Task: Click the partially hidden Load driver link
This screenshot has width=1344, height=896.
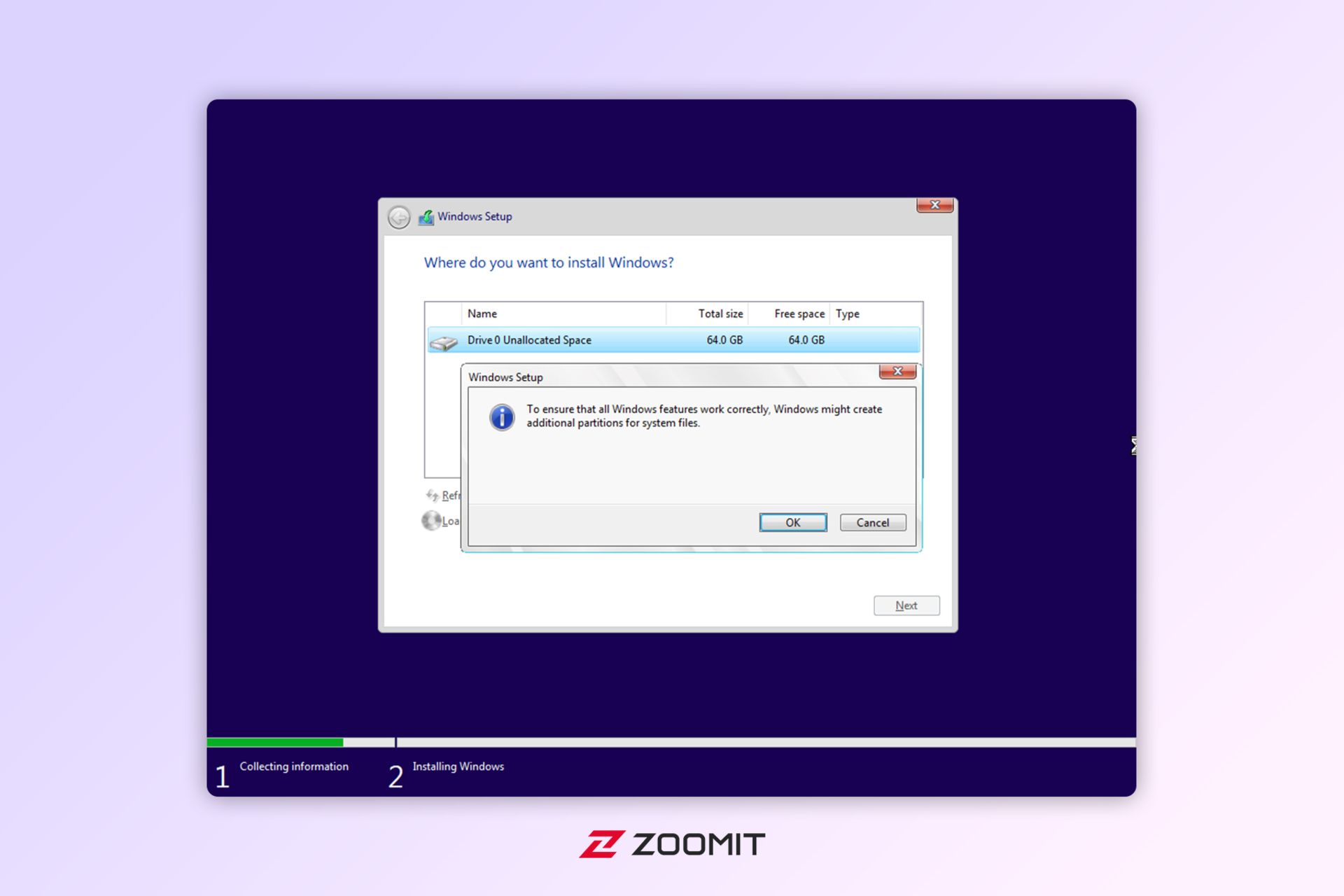Action: tap(450, 521)
